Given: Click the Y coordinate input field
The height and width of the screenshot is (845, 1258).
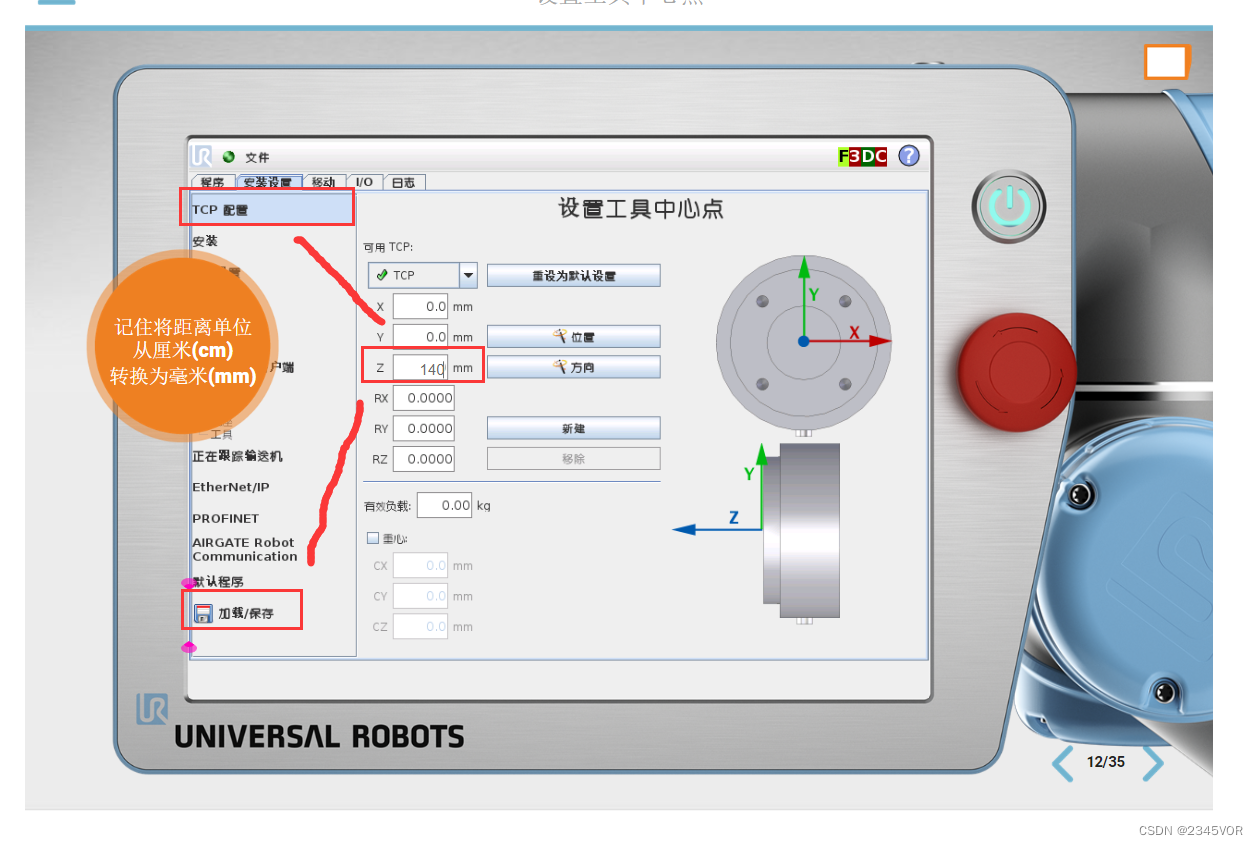Looking at the screenshot, I should click(420, 337).
